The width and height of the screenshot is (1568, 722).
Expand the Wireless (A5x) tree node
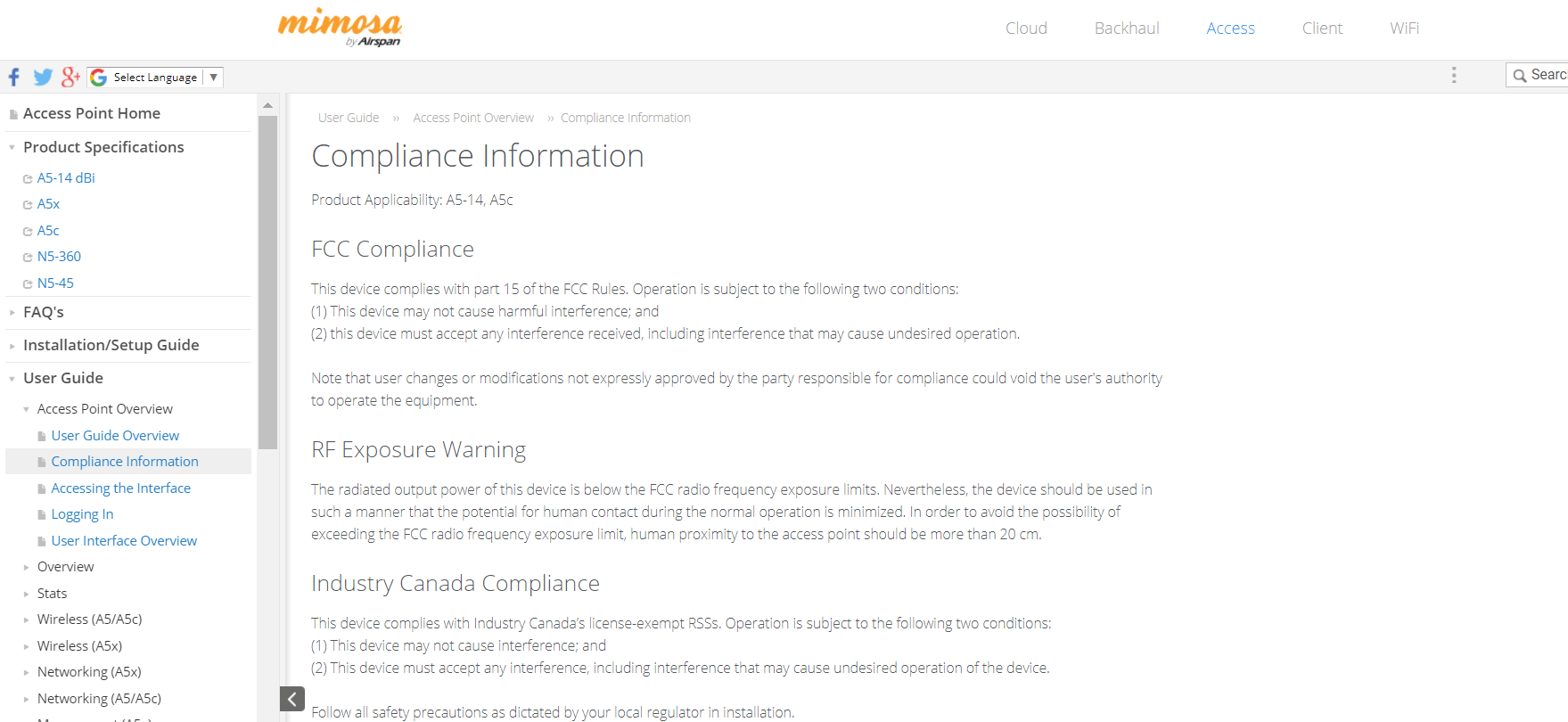pyautogui.click(x=27, y=646)
